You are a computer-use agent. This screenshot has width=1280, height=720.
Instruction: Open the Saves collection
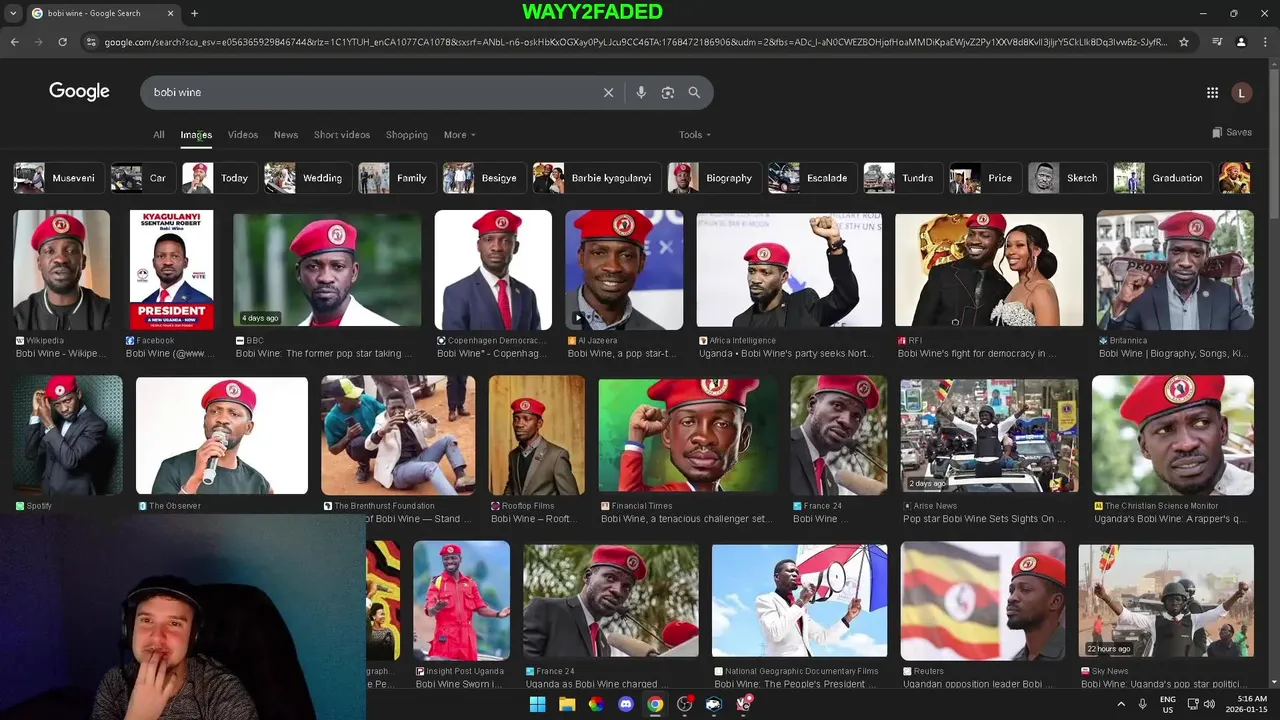click(1232, 132)
